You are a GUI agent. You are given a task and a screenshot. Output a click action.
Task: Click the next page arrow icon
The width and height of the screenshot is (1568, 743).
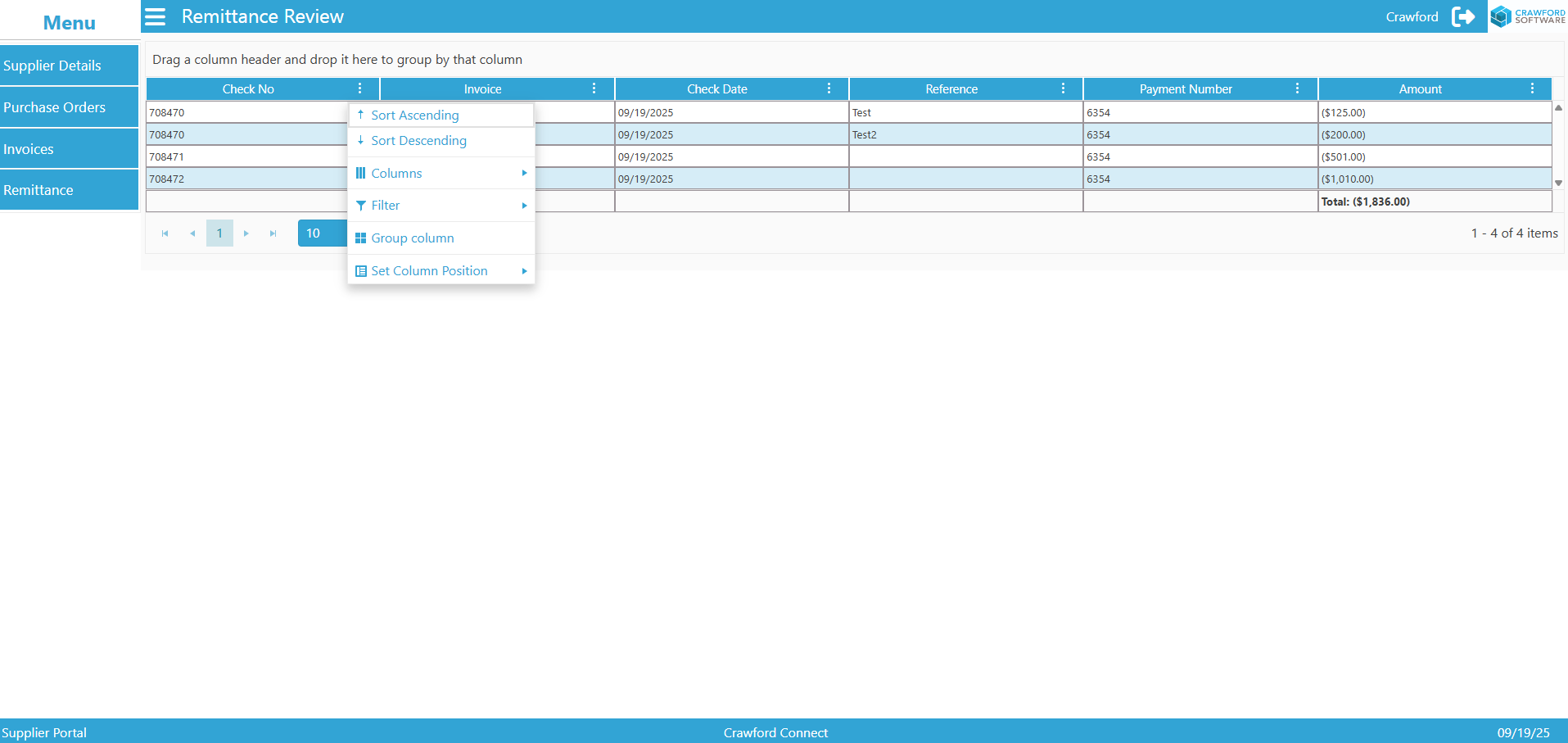(x=246, y=233)
